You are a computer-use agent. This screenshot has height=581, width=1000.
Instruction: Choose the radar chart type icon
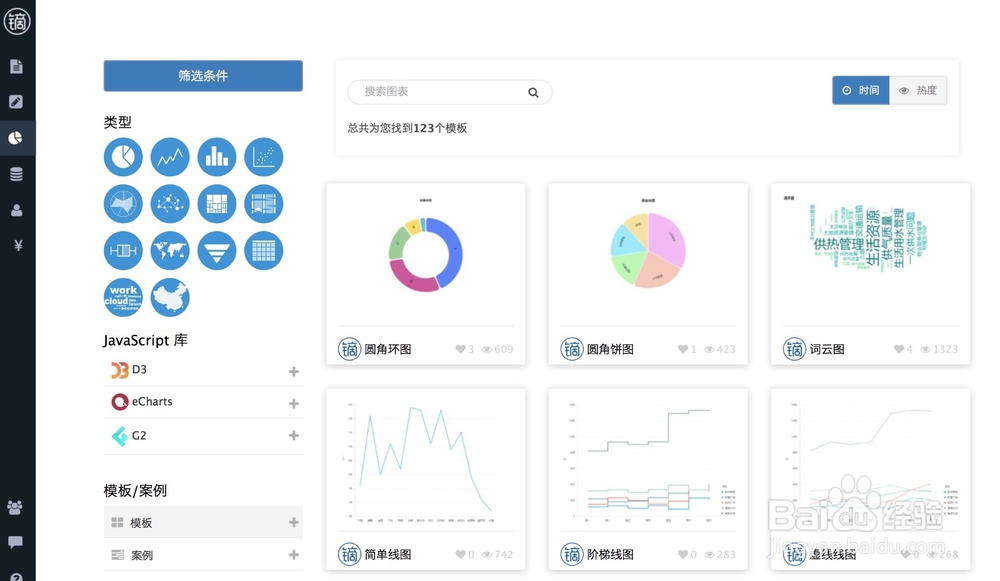(122, 203)
